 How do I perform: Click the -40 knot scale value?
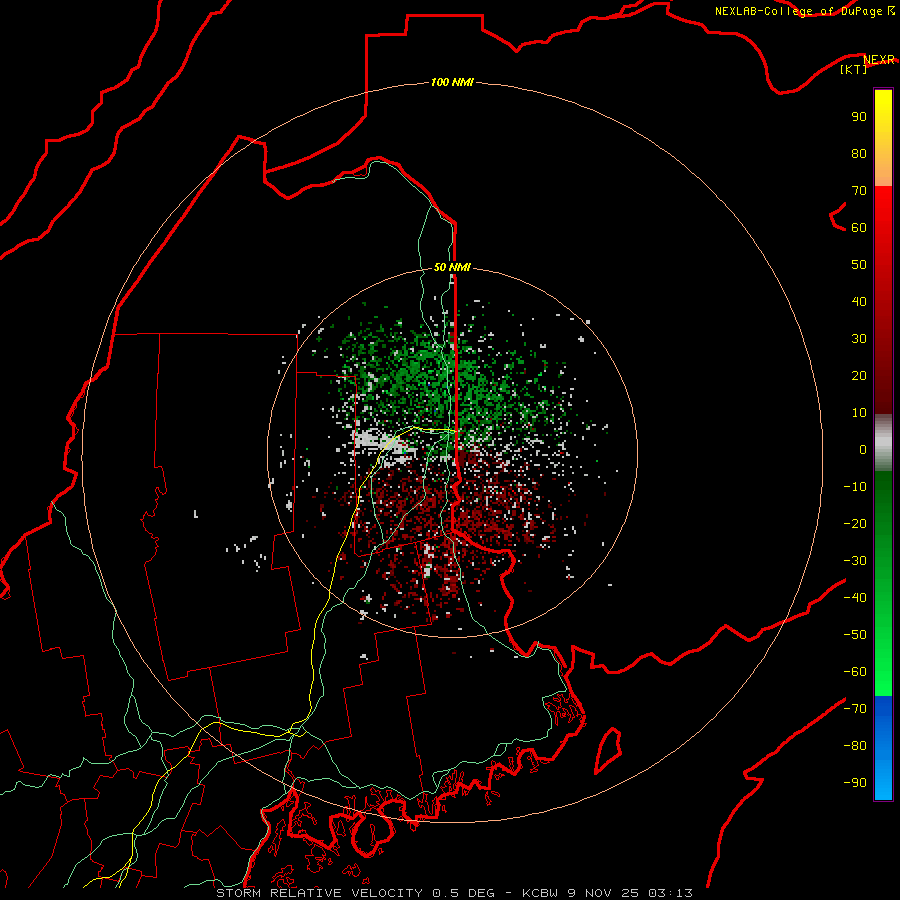tap(855, 598)
